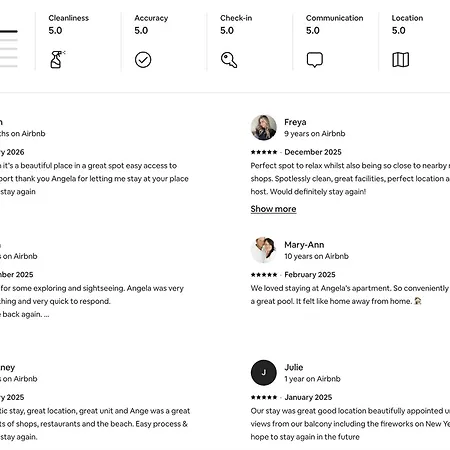Click the Location map icon
The width and height of the screenshot is (450, 450).
(x=400, y=60)
